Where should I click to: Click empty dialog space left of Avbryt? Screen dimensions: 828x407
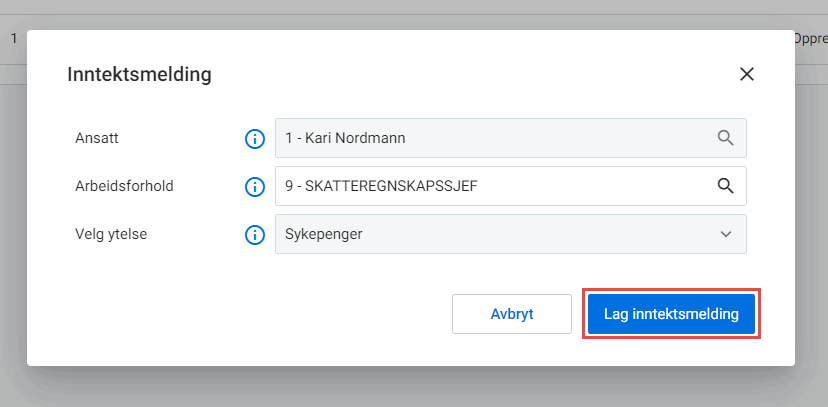point(250,314)
